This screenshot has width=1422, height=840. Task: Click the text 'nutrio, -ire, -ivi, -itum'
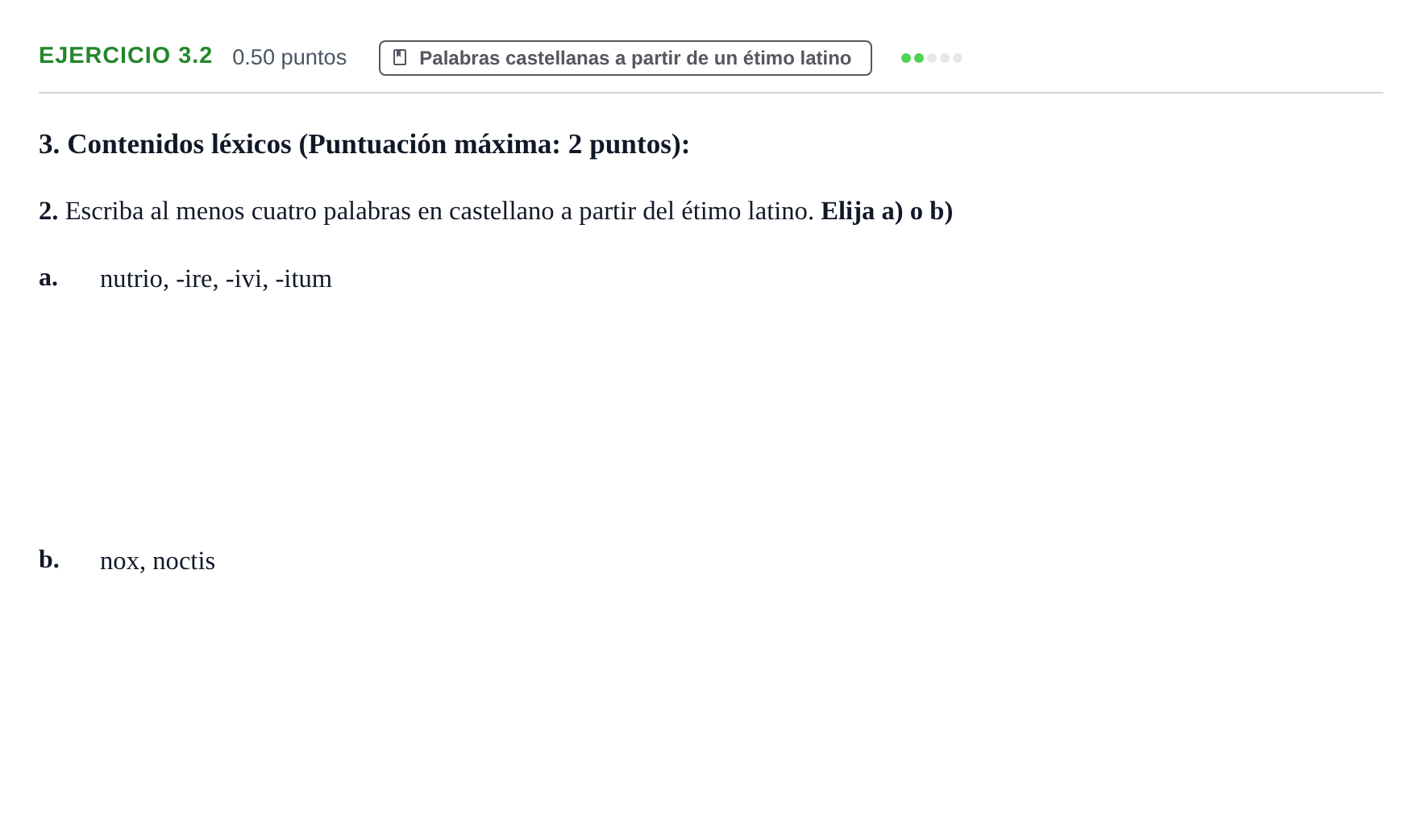click(x=216, y=279)
